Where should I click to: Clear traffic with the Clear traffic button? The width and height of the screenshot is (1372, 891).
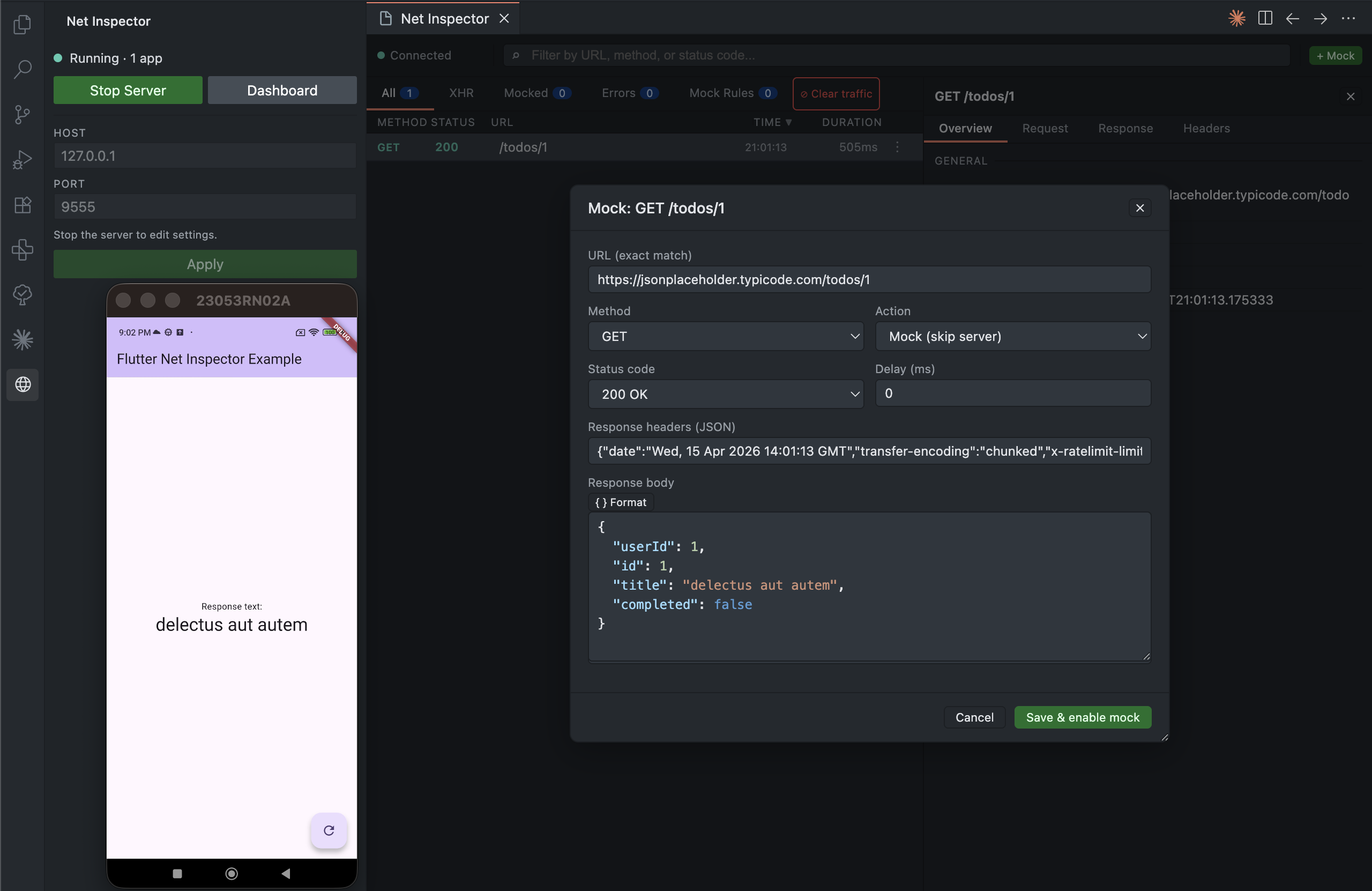[x=836, y=93]
